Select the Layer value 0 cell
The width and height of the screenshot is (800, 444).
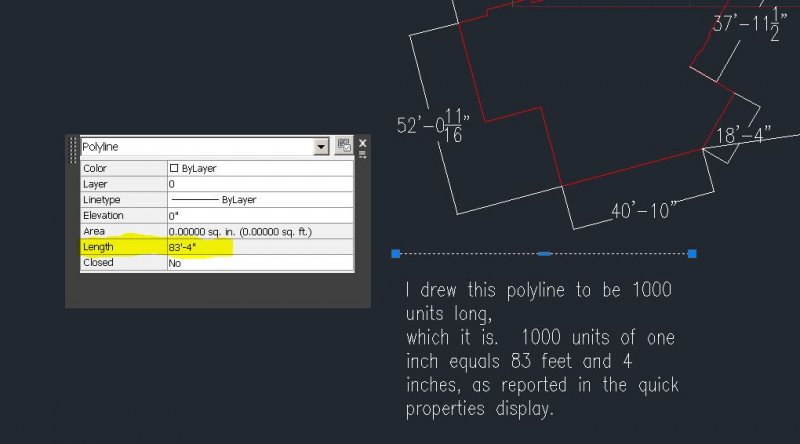(x=260, y=184)
